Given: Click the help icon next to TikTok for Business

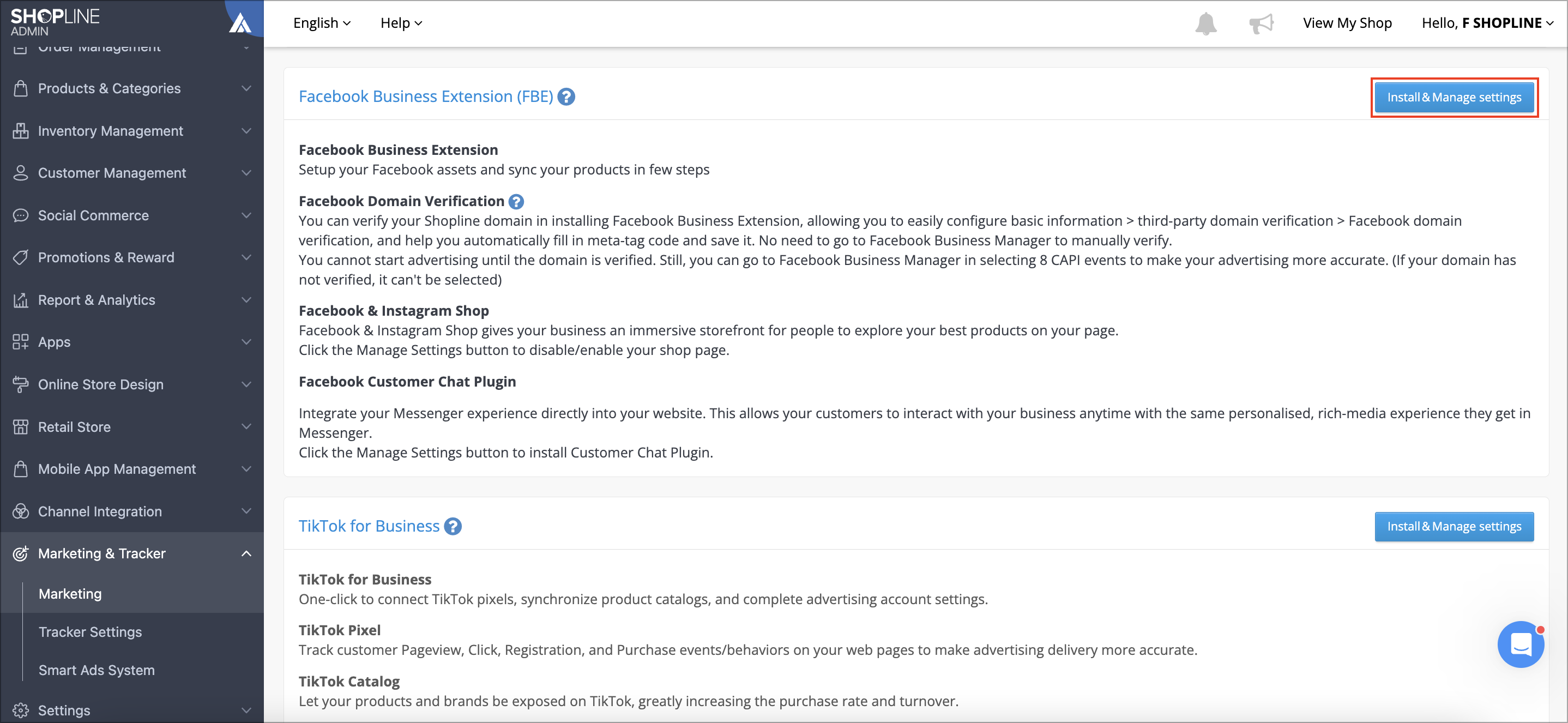Looking at the screenshot, I should pyautogui.click(x=453, y=526).
